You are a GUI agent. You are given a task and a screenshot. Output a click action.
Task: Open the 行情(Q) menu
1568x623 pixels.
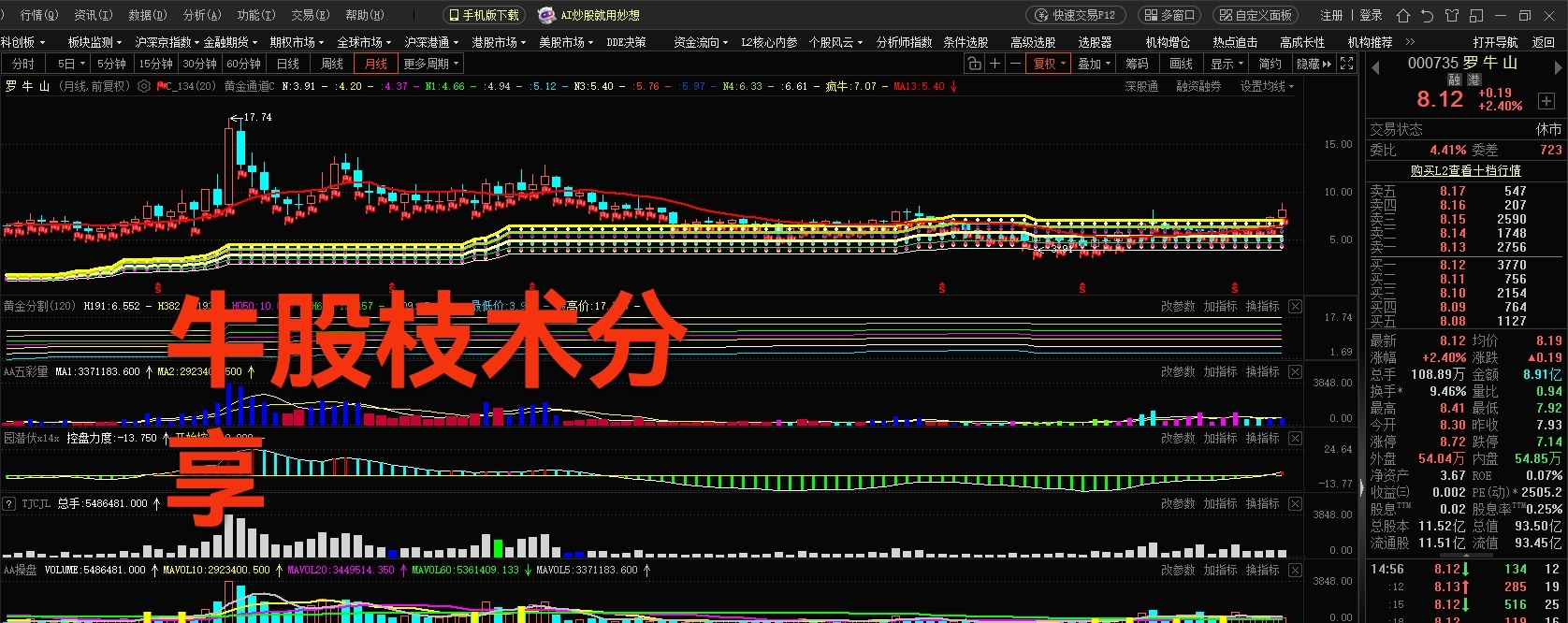point(38,15)
